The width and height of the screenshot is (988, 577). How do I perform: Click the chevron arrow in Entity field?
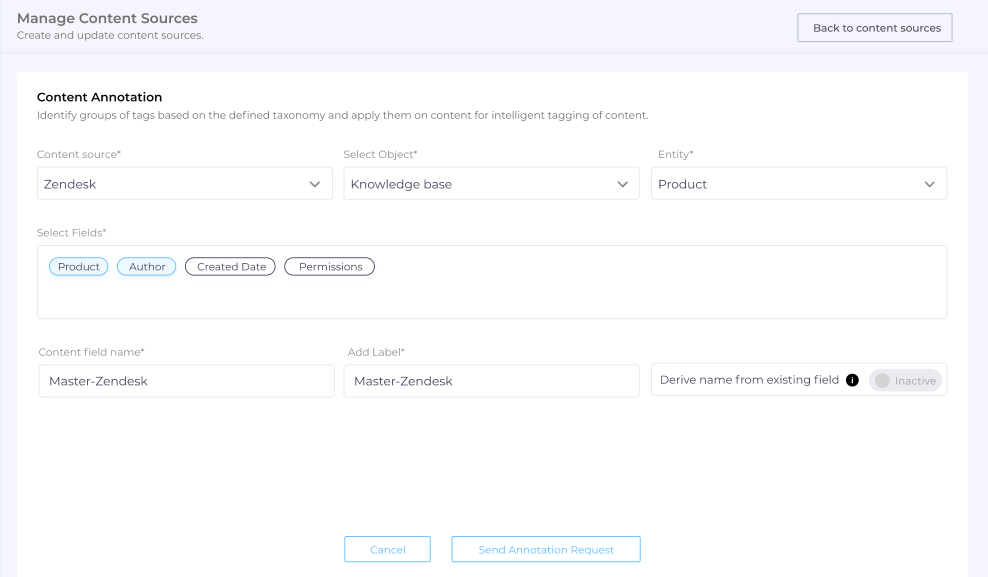click(x=929, y=184)
